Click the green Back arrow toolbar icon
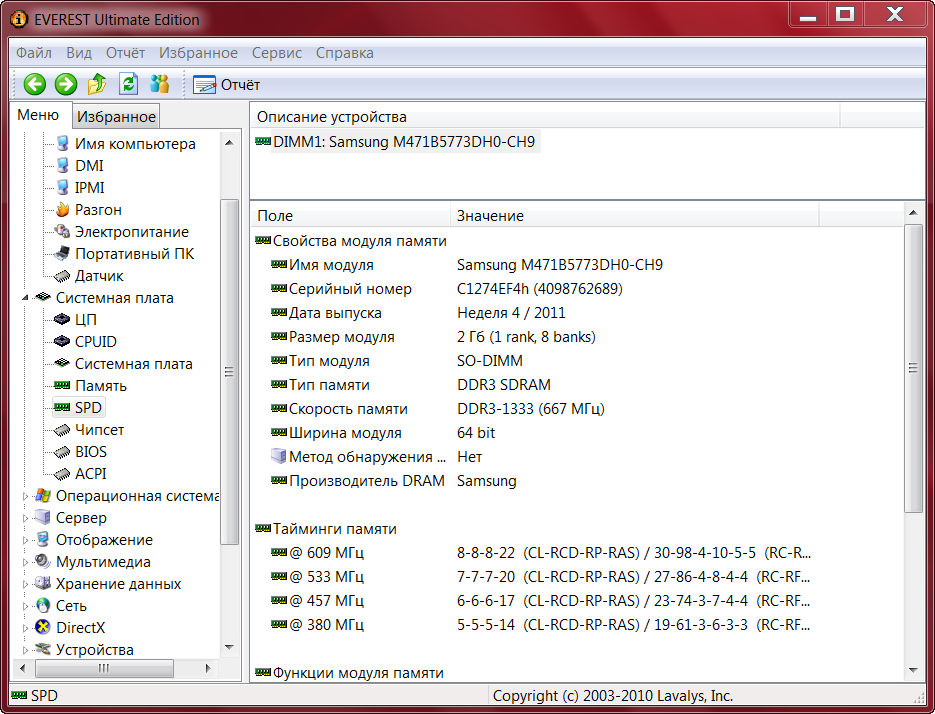This screenshot has width=935, height=714. (x=35, y=84)
